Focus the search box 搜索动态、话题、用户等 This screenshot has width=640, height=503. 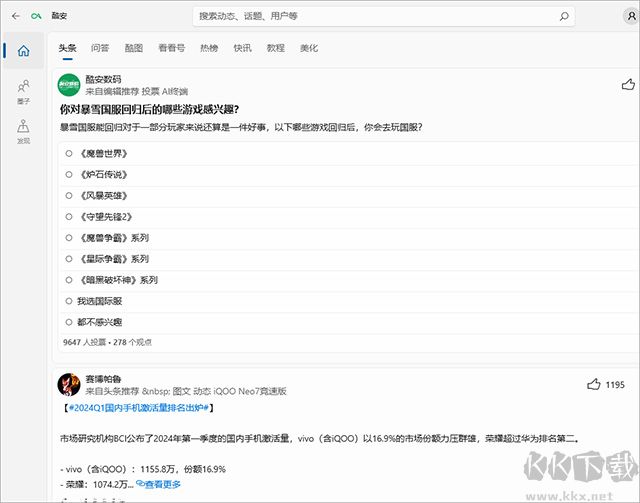pyautogui.click(x=384, y=16)
